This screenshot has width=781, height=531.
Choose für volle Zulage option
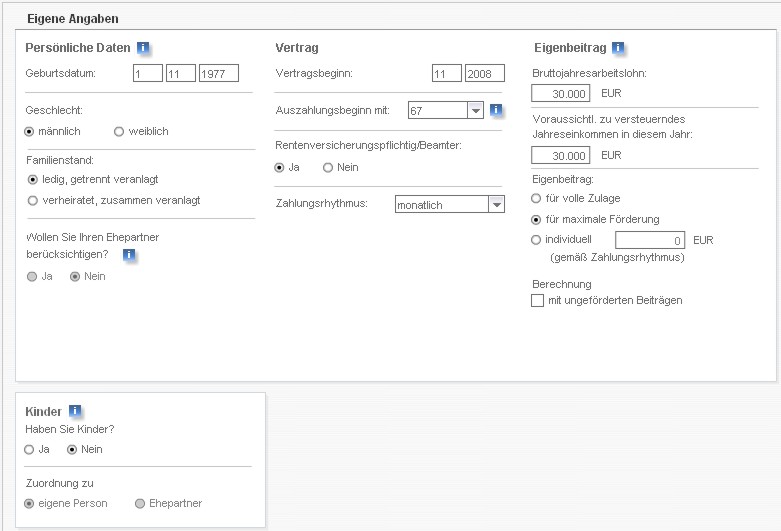(536, 198)
